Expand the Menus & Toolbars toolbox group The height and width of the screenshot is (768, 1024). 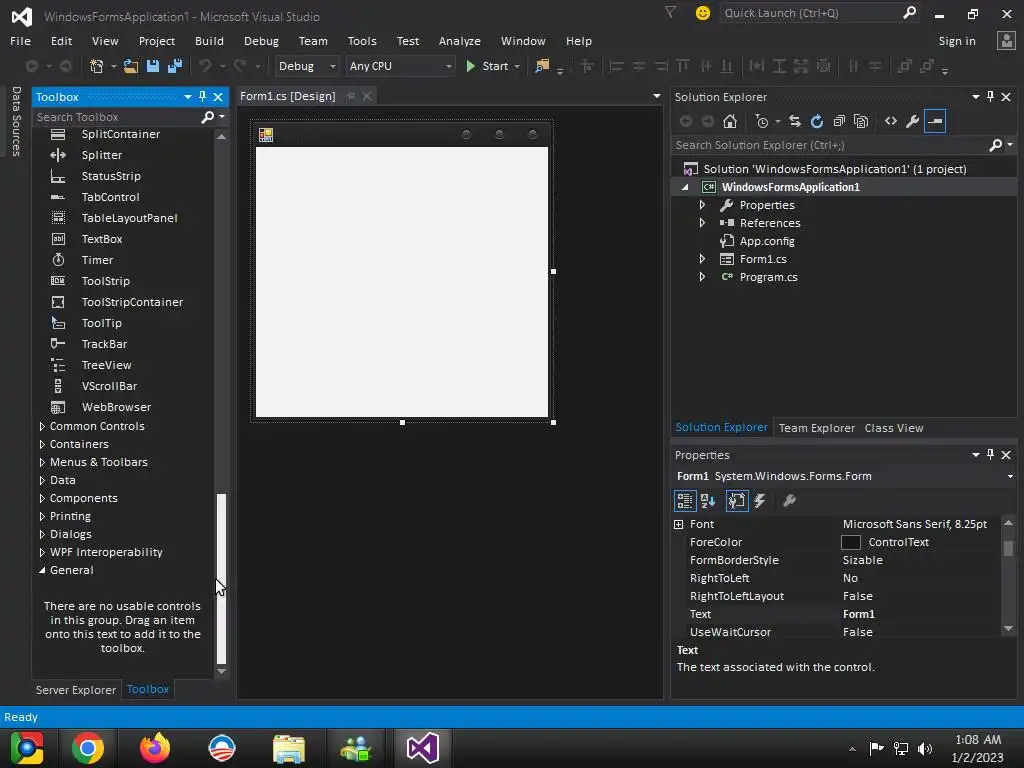42,462
